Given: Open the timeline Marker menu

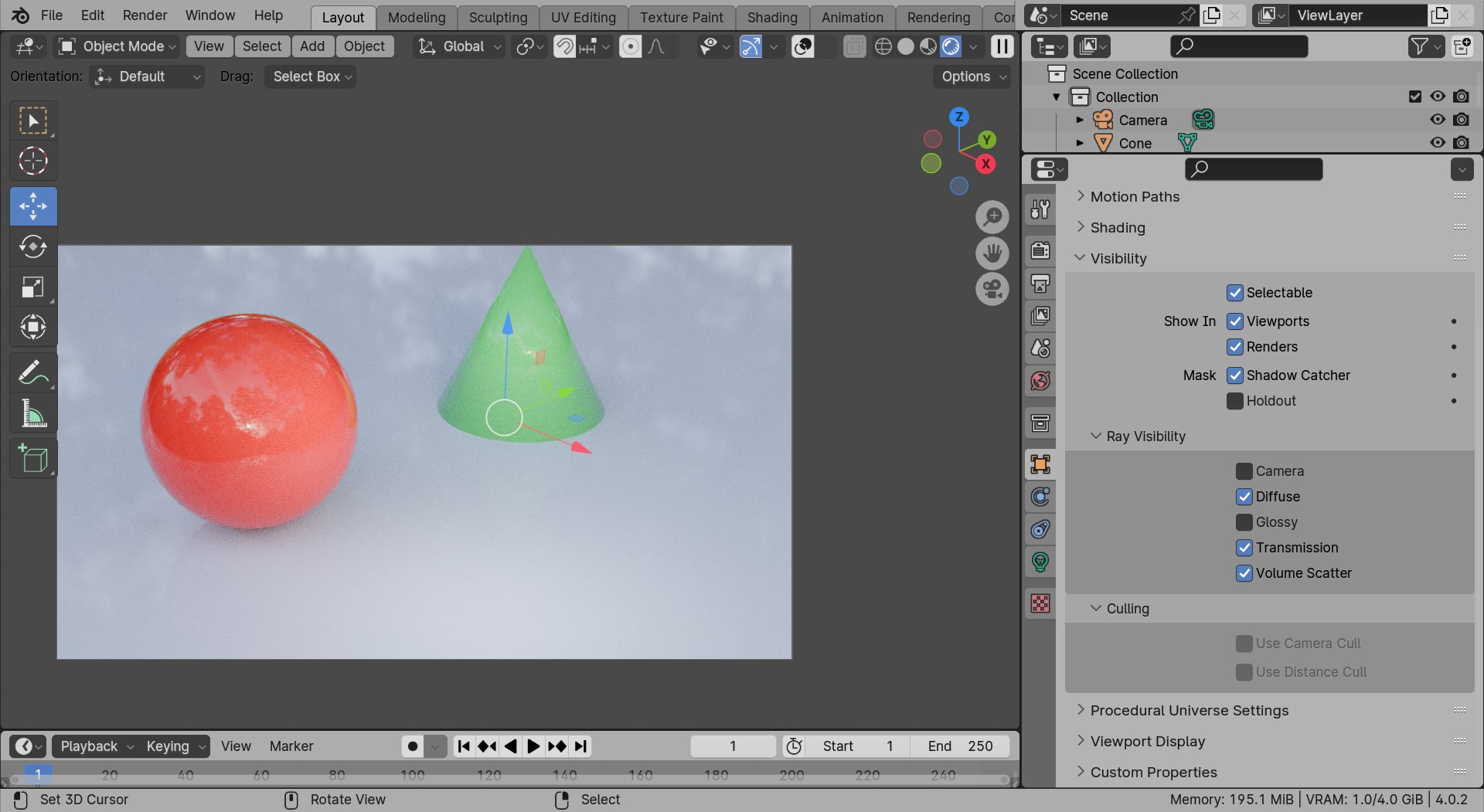Looking at the screenshot, I should 291,746.
